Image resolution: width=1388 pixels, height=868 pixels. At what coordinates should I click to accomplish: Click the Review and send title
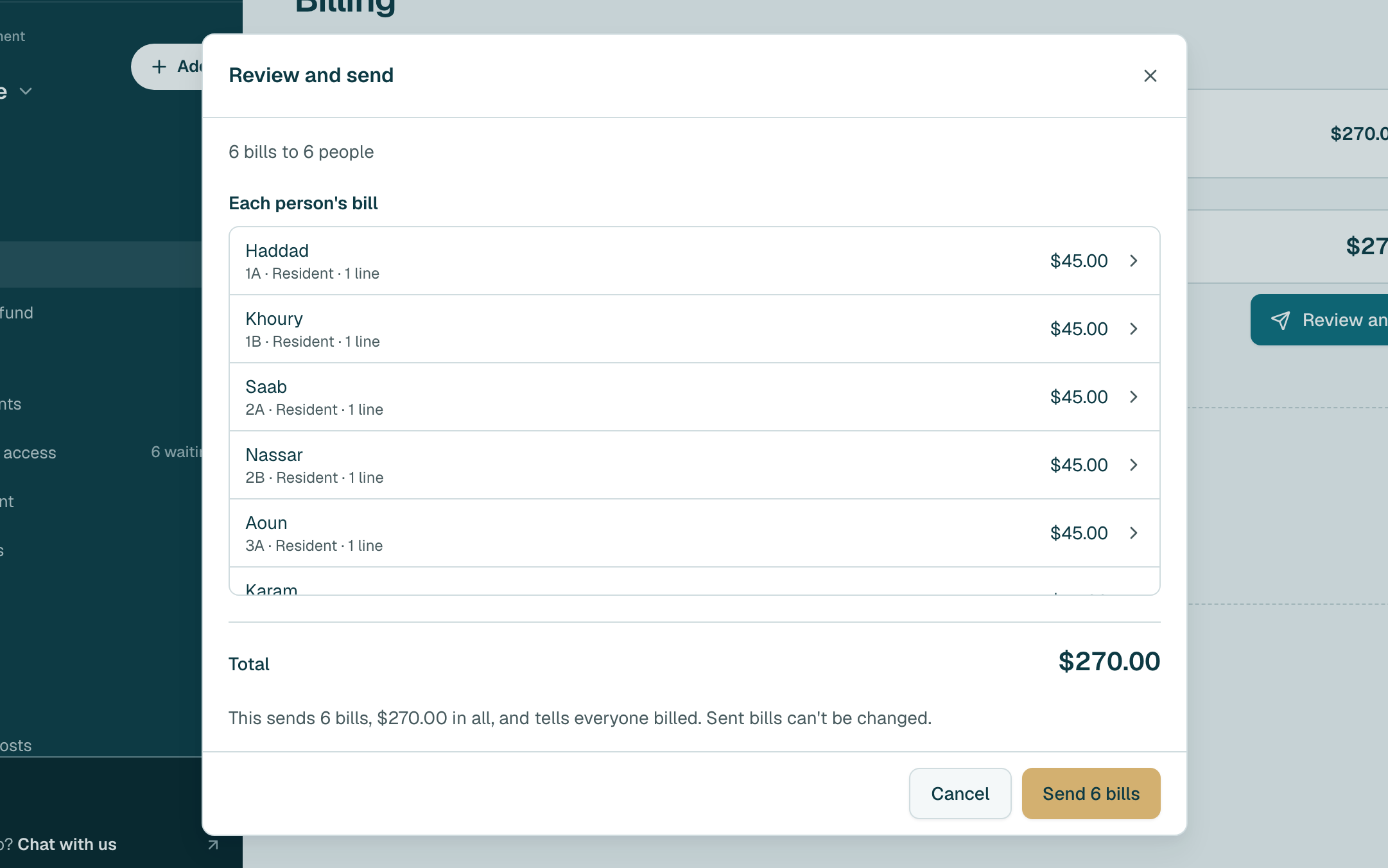click(x=311, y=75)
